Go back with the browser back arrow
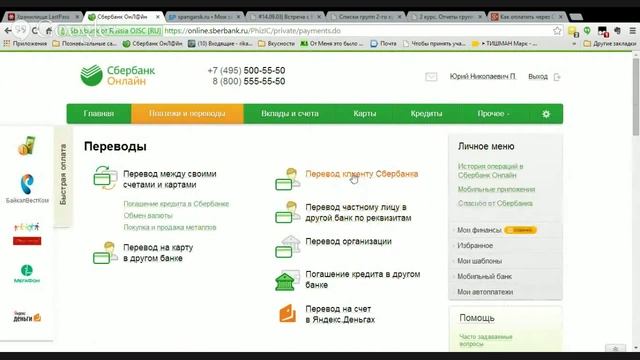 tap(7, 31)
